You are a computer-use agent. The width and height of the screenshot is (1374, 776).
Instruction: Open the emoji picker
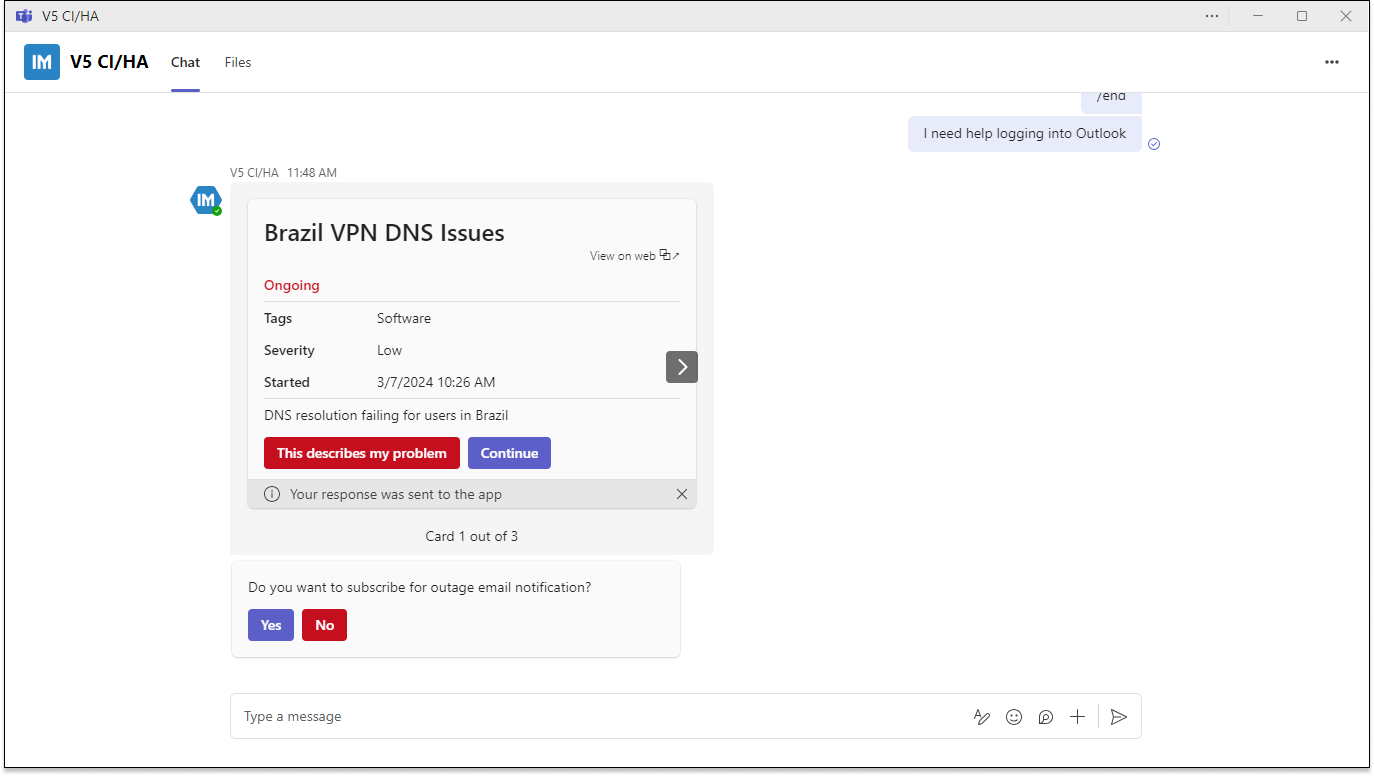pos(1014,717)
